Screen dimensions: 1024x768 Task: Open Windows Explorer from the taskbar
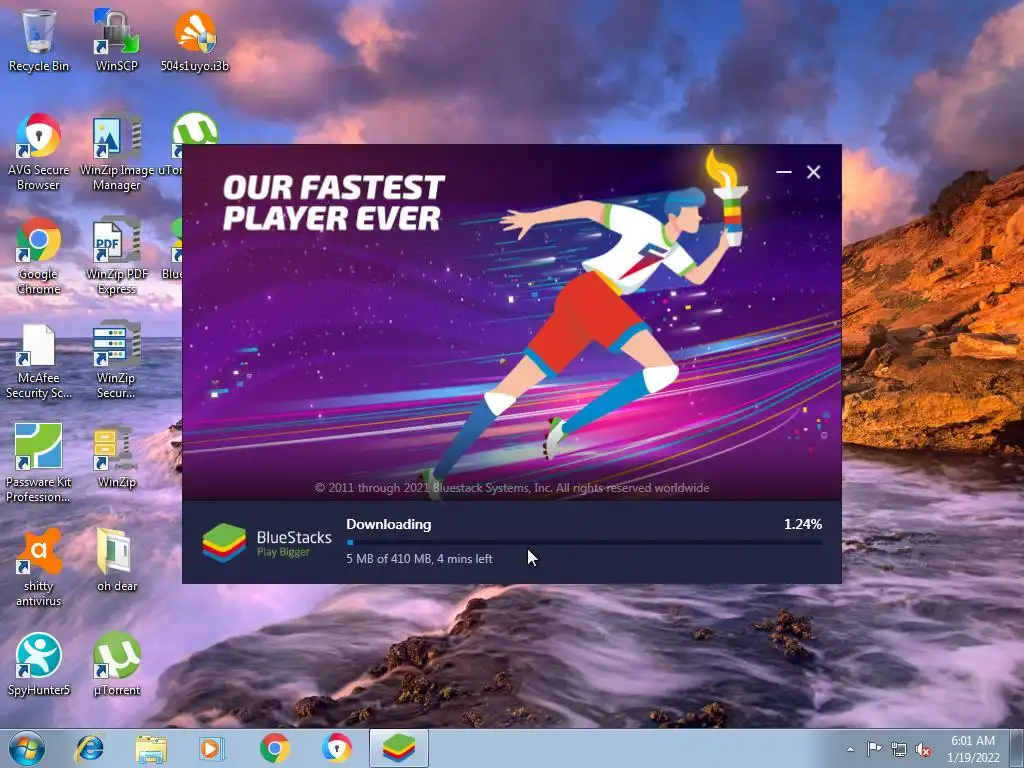coord(151,748)
